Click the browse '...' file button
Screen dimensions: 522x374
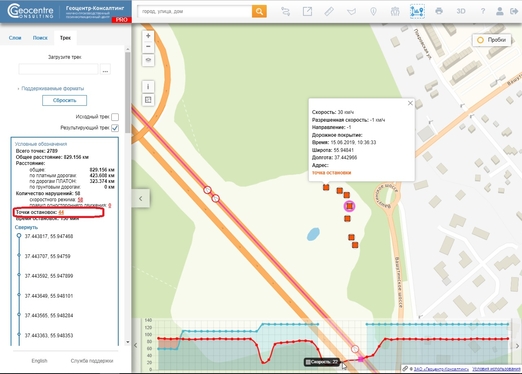pos(105,70)
